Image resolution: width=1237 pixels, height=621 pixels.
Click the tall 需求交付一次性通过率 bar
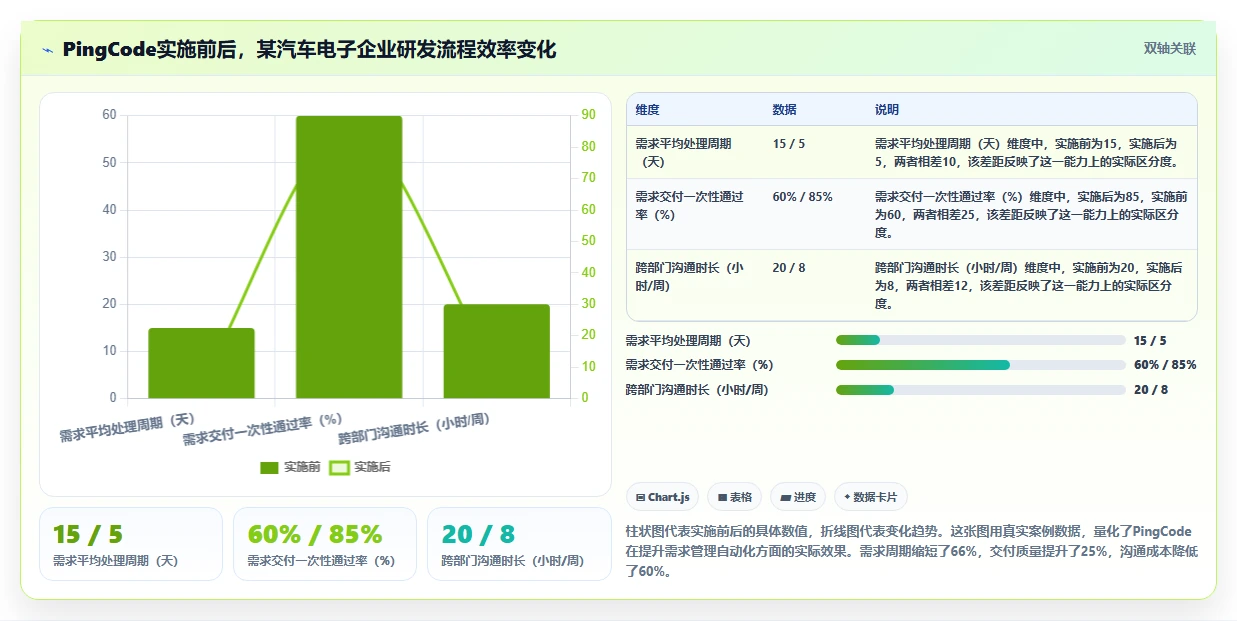point(349,257)
